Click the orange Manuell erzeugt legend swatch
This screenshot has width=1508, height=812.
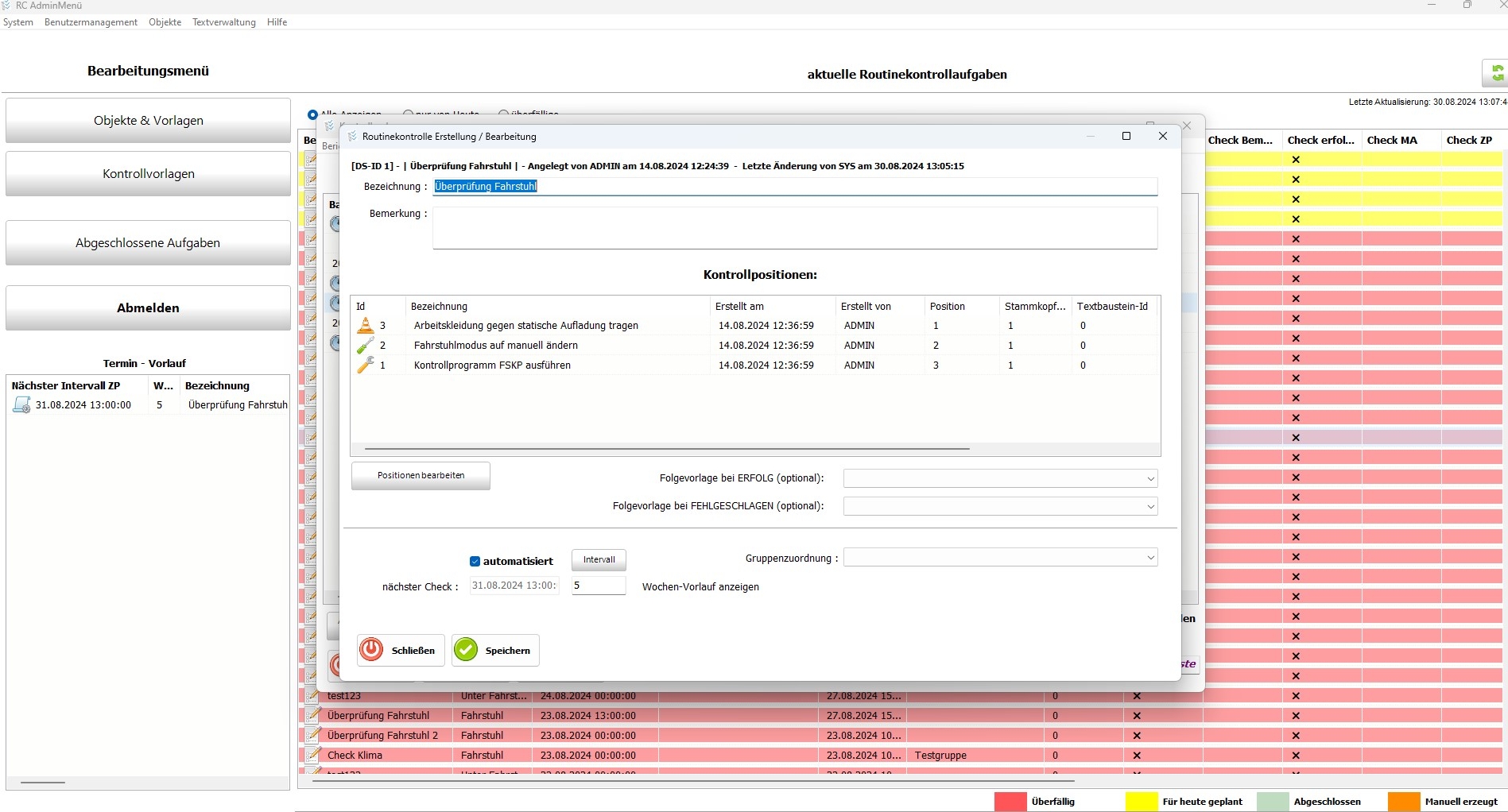pos(1404,802)
